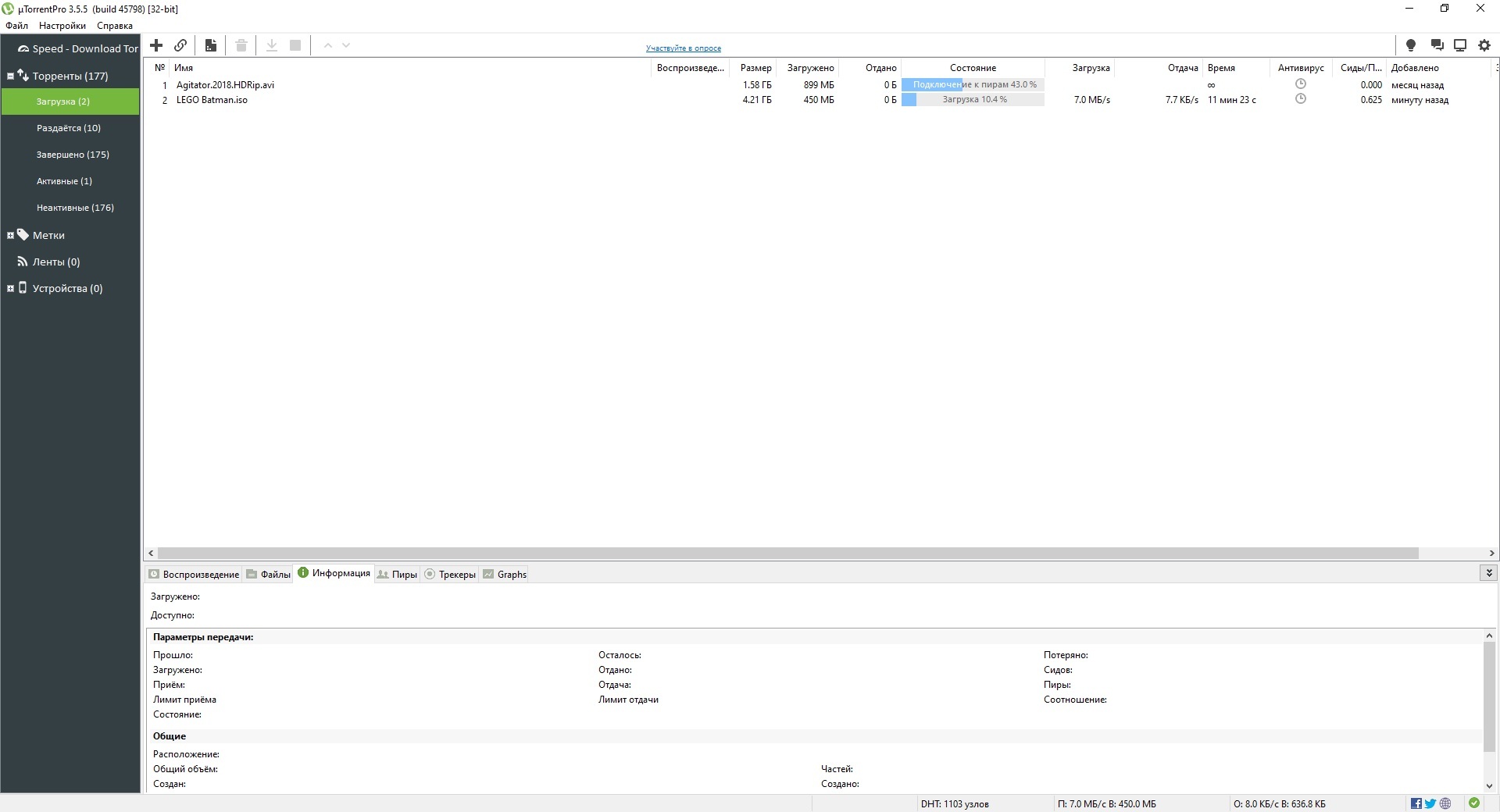
Task: Move torrent down in queue
Action: tap(346, 45)
